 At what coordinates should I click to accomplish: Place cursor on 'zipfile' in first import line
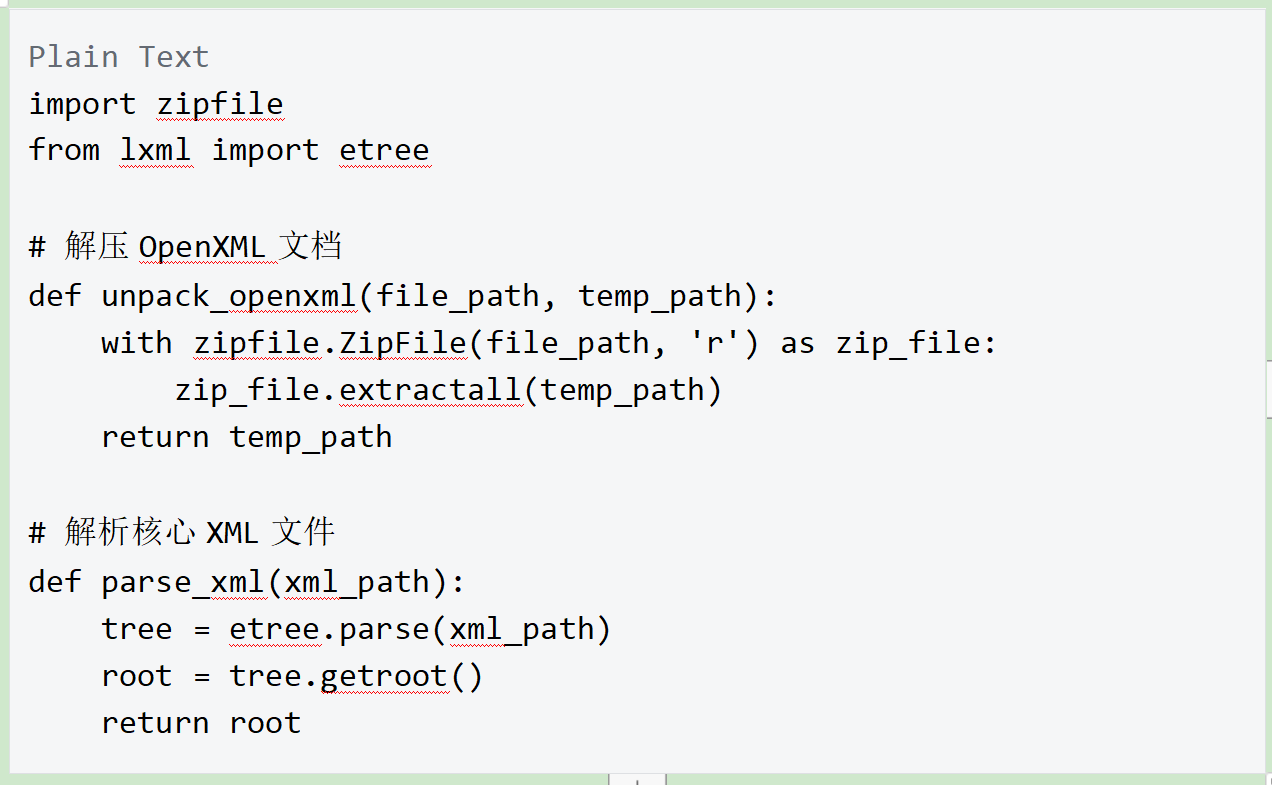click(220, 104)
